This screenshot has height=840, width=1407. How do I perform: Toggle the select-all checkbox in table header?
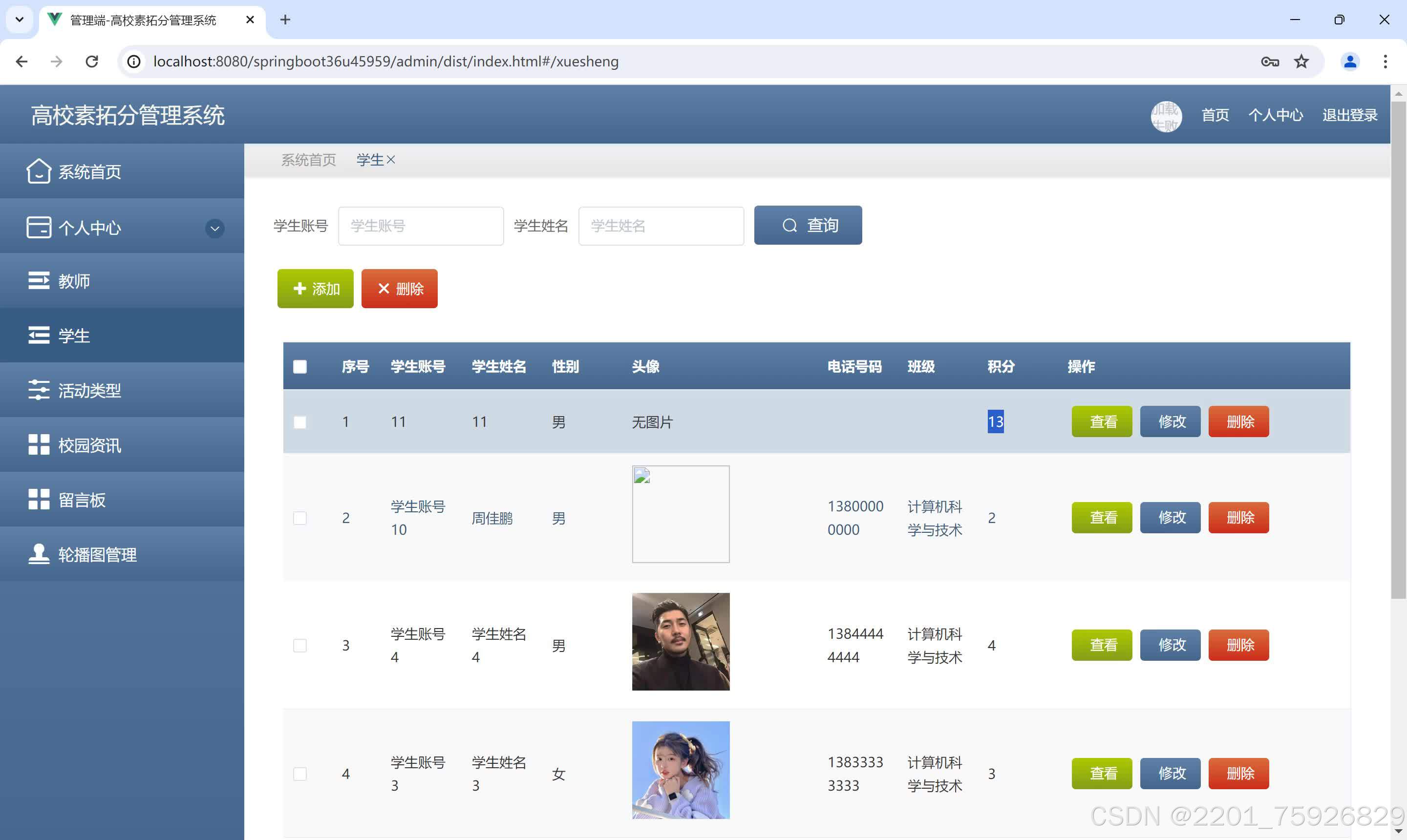(300, 367)
